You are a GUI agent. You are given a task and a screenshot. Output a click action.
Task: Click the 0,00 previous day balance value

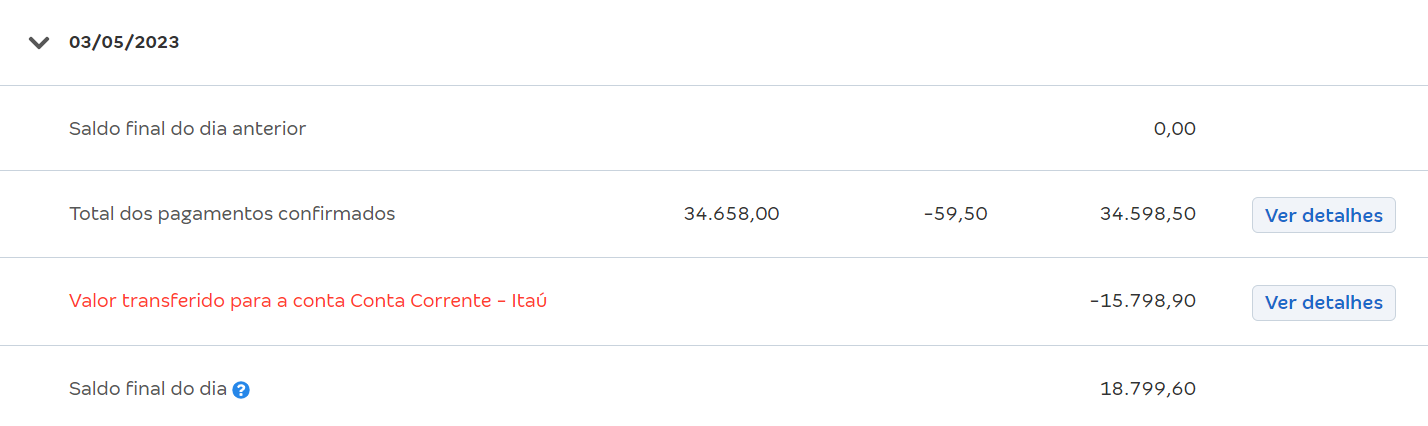point(1174,128)
